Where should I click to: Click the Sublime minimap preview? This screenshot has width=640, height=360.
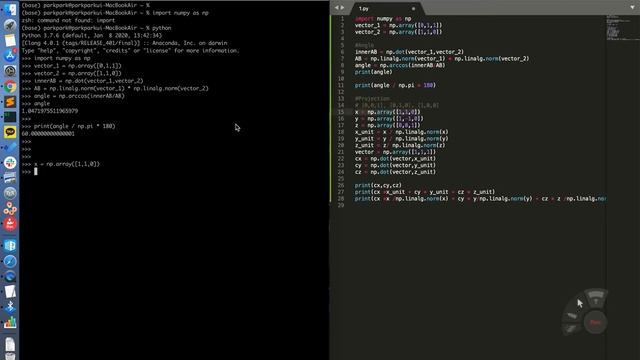(622, 28)
